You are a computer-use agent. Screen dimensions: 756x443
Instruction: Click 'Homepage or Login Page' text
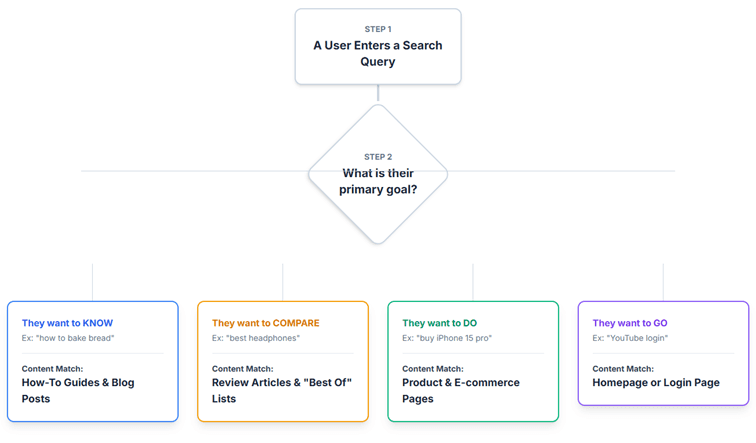tap(656, 382)
